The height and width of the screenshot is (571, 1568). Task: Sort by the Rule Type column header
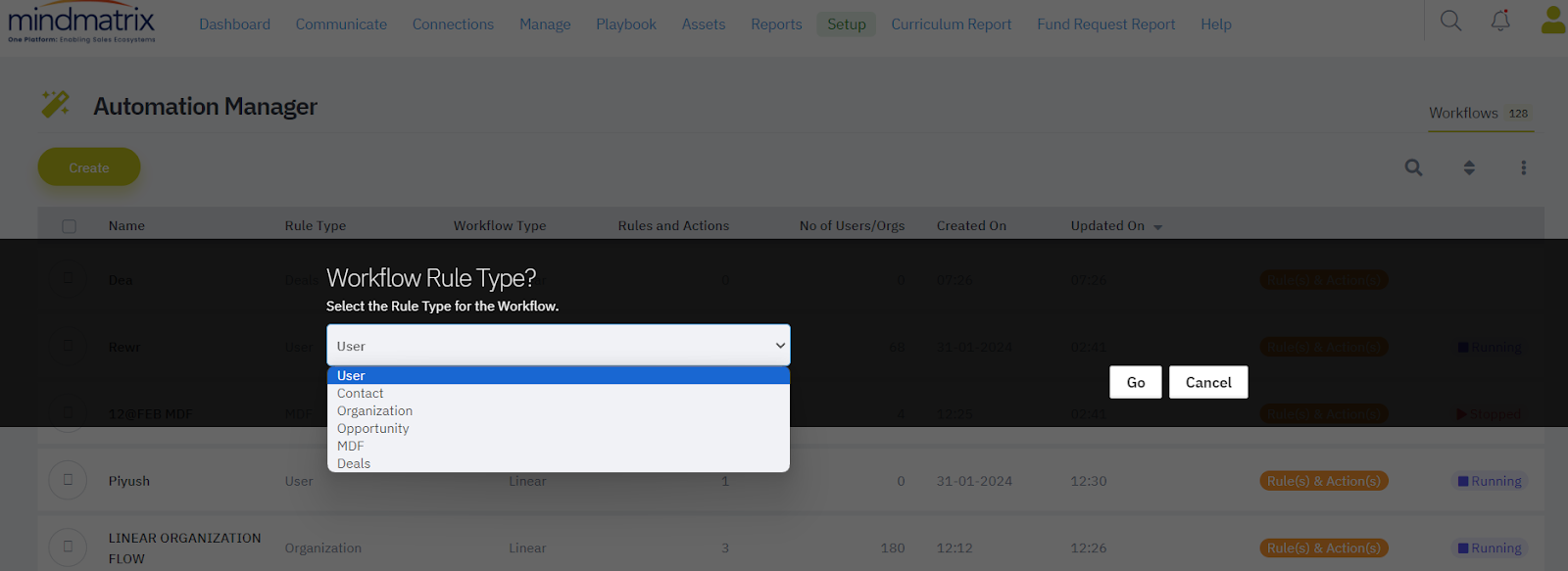[316, 226]
